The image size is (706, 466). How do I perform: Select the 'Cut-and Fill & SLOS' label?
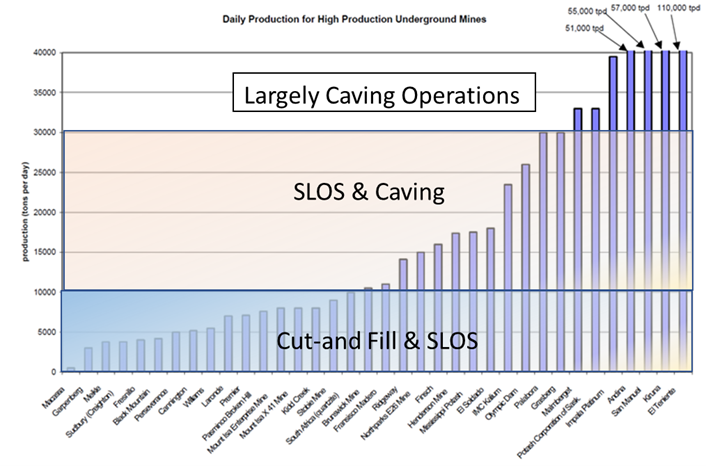point(377,340)
